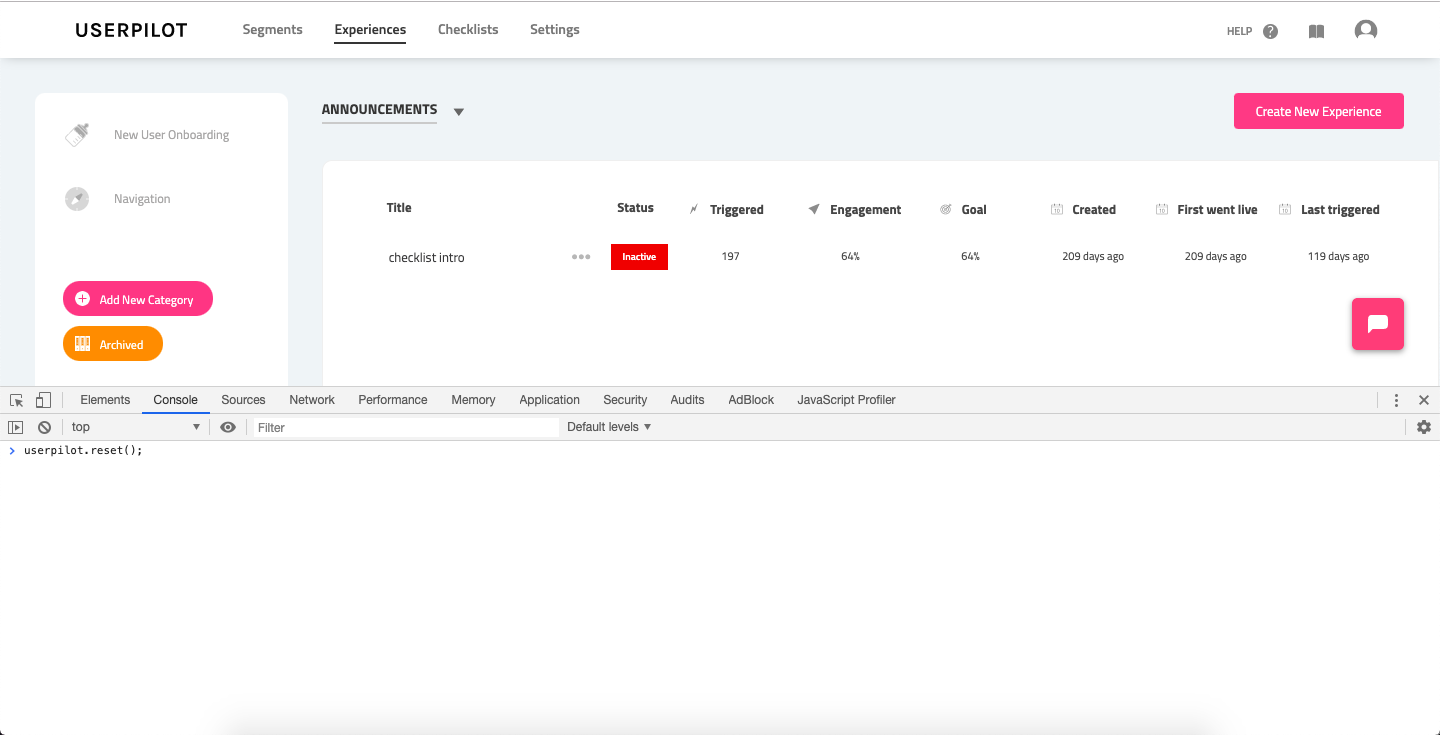Image resolution: width=1440 pixels, height=735 pixels.
Task: Switch to the Network tab in DevTools
Action: coord(311,399)
